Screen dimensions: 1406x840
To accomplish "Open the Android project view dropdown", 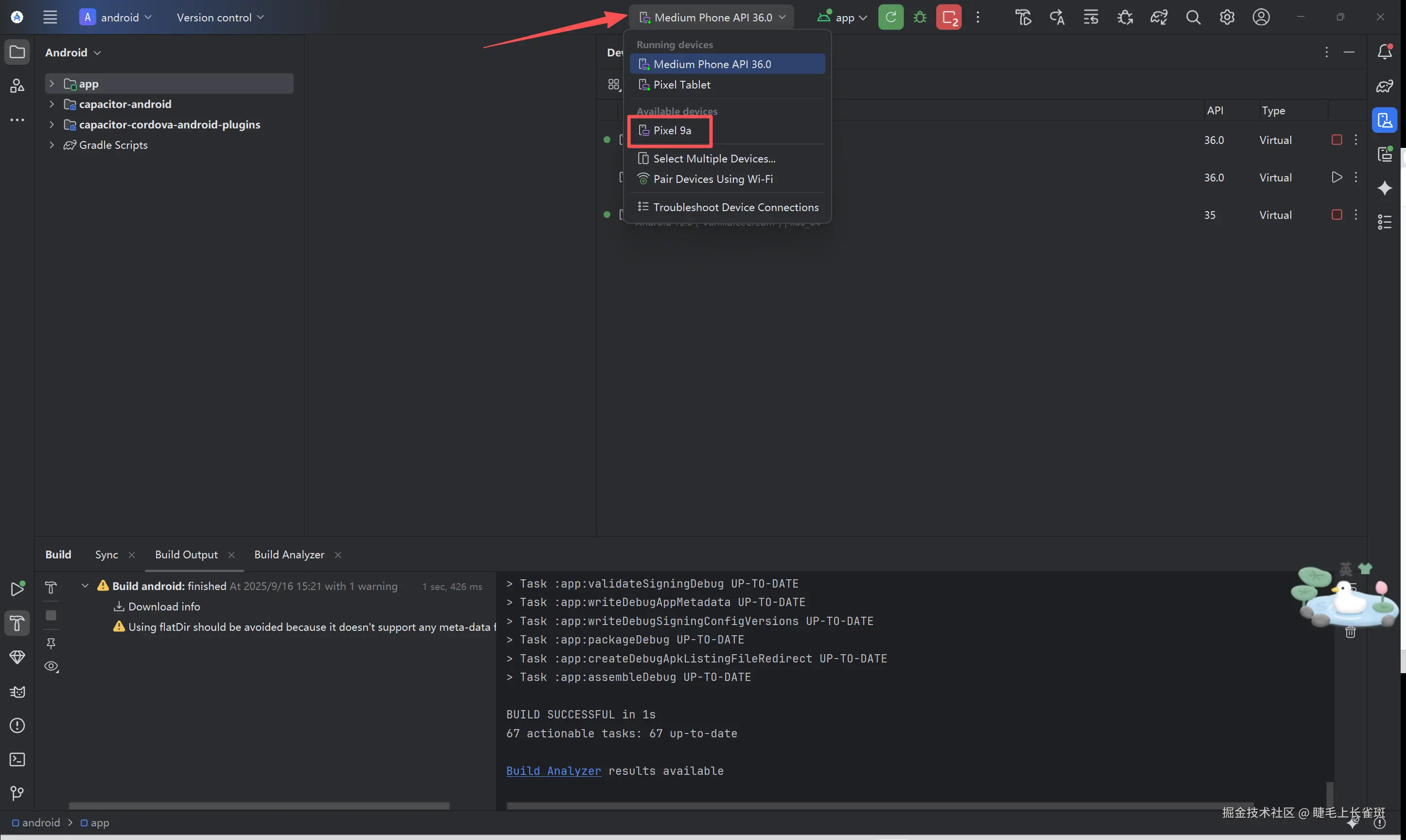I will (x=72, y=53).
